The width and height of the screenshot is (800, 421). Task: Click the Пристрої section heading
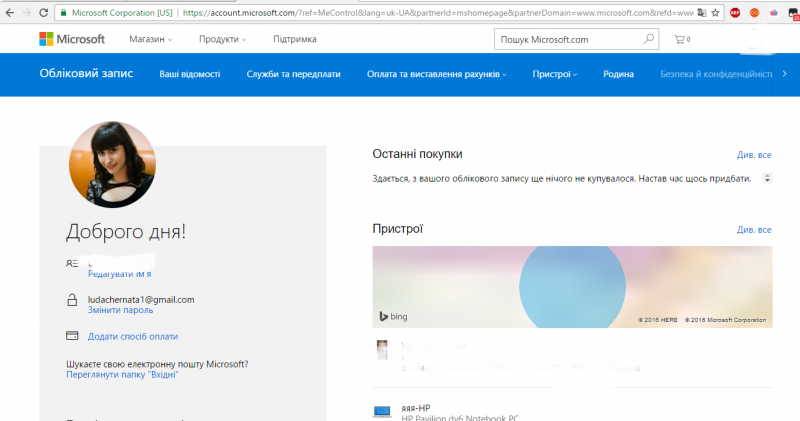(397, 229)
